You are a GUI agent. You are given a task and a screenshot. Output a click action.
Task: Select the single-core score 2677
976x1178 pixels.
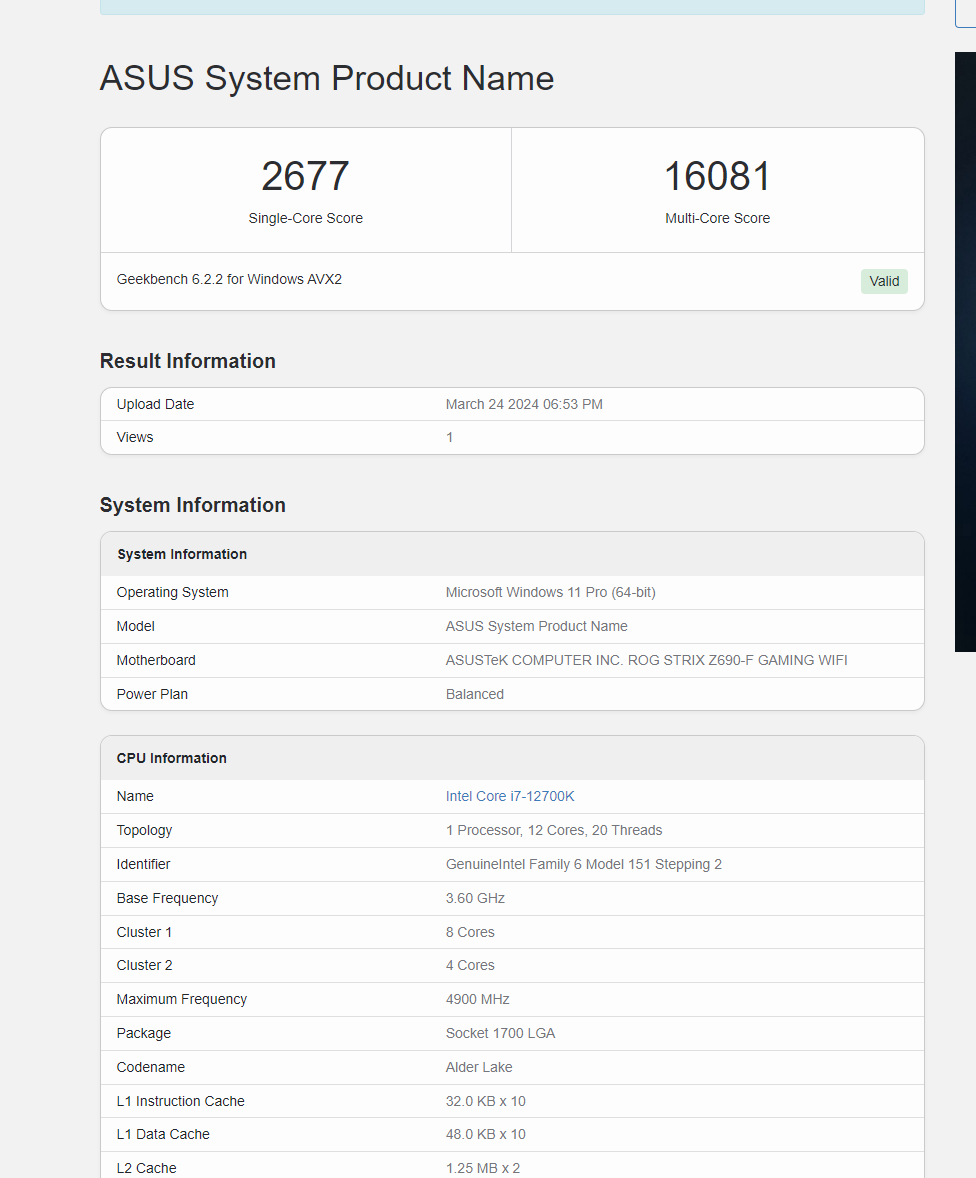pos(305,176)
